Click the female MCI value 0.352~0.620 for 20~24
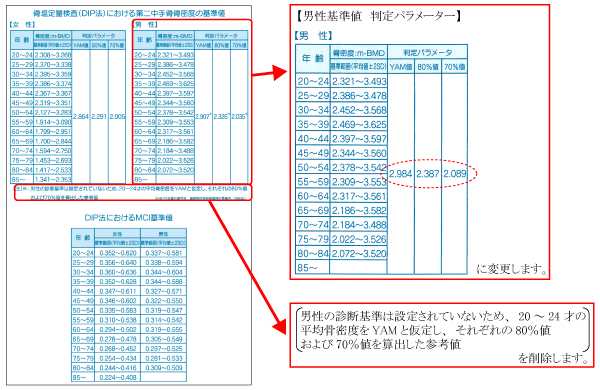600x390 pixels. click(117, 253)
